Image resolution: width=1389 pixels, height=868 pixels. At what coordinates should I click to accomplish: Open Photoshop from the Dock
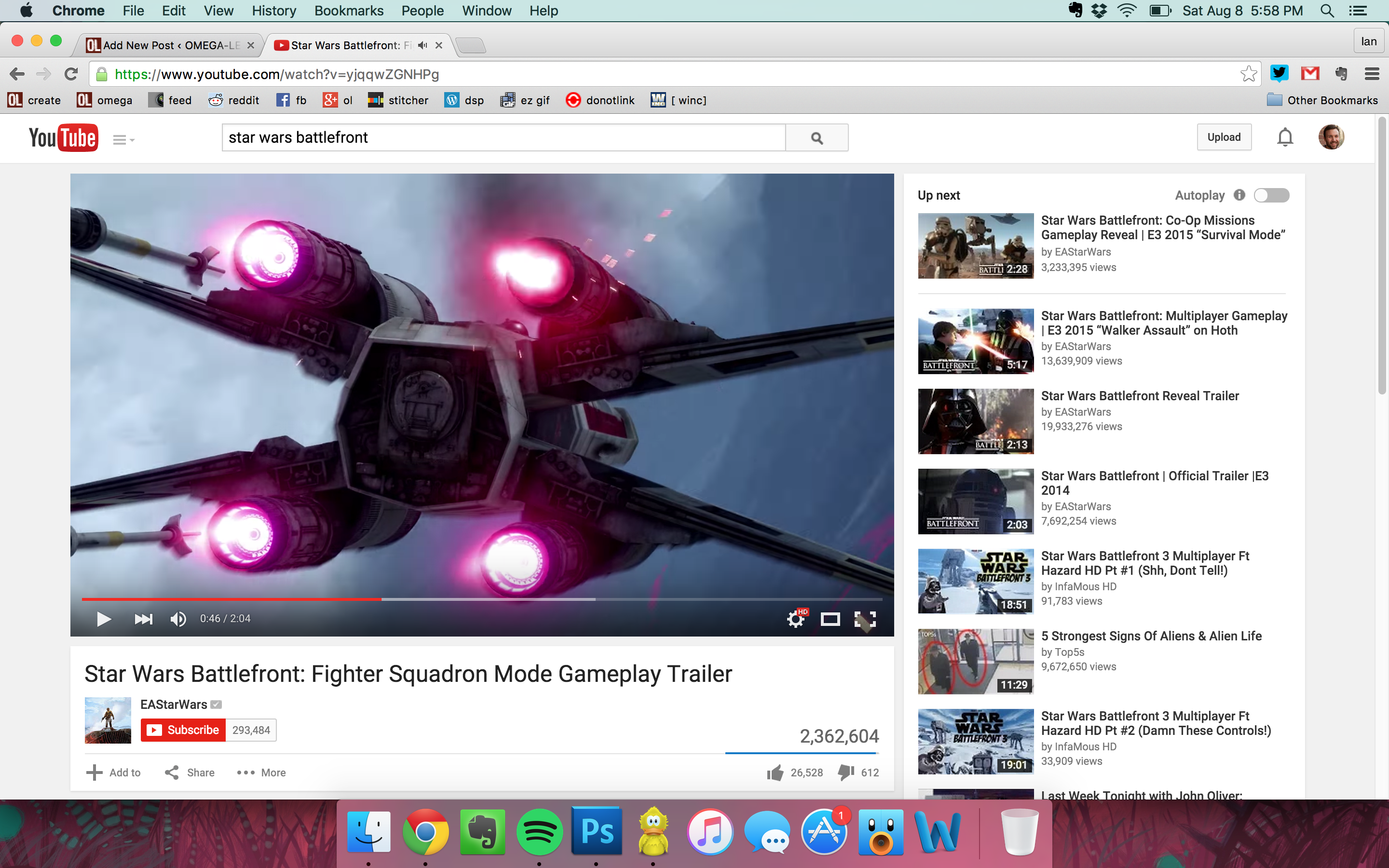[596, 831]
